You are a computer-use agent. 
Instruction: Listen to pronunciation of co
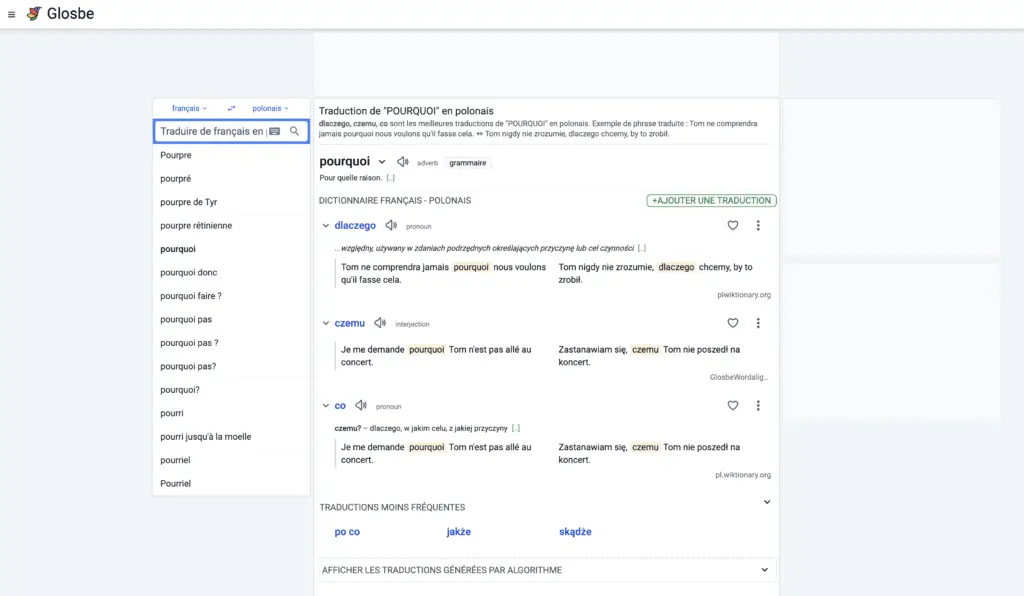361,406
